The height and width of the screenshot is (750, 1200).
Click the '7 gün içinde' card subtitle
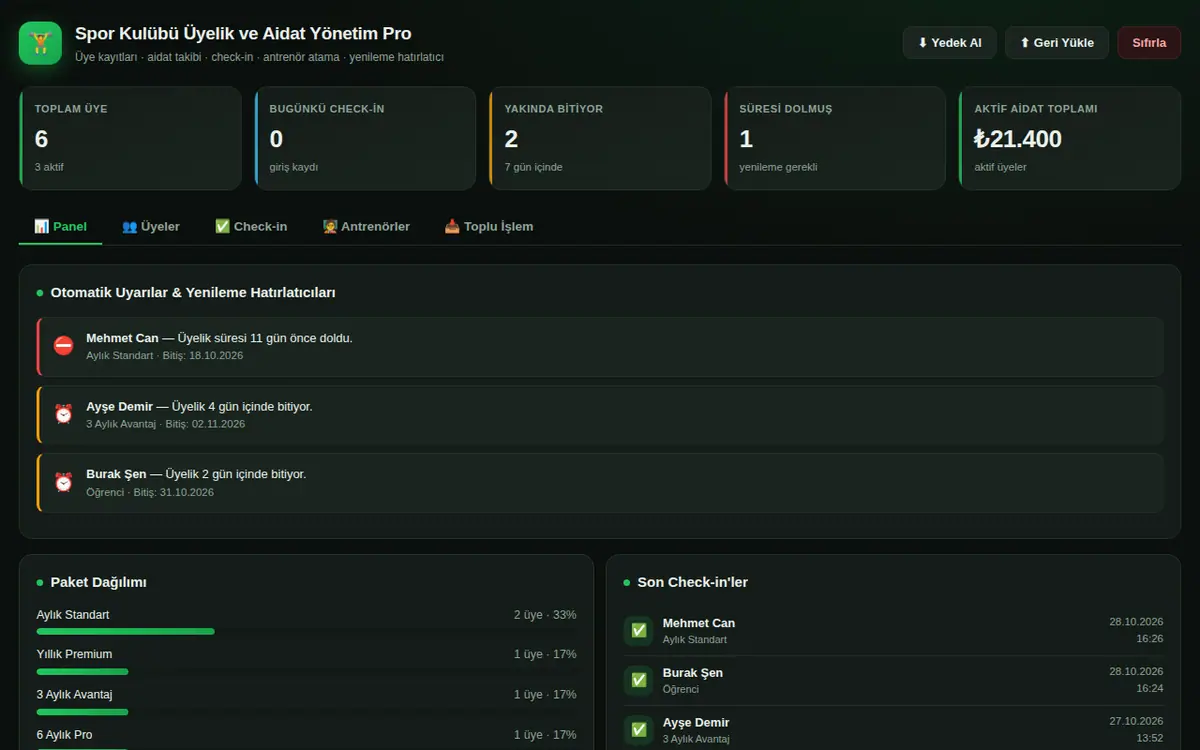click(534, 167)
